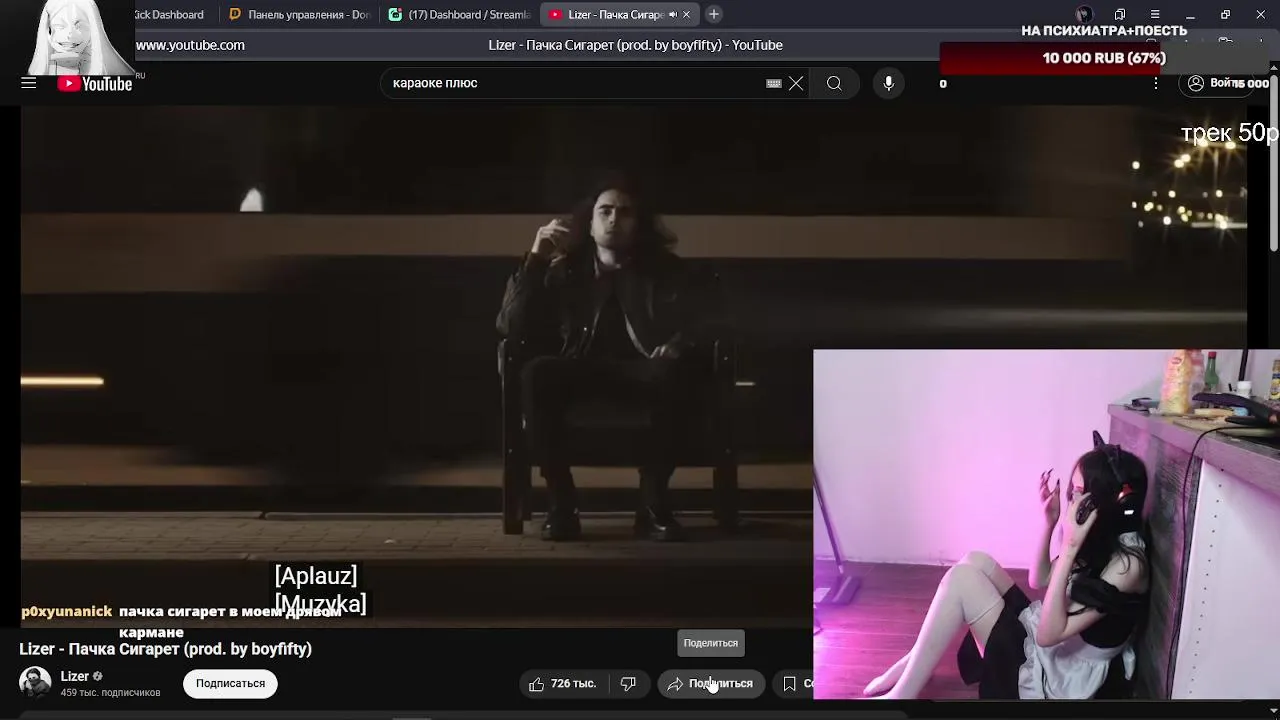Click the magnifier search button
Viewport: 1280px width, 720px height.
pyautogui.click(x=834, y=84)
